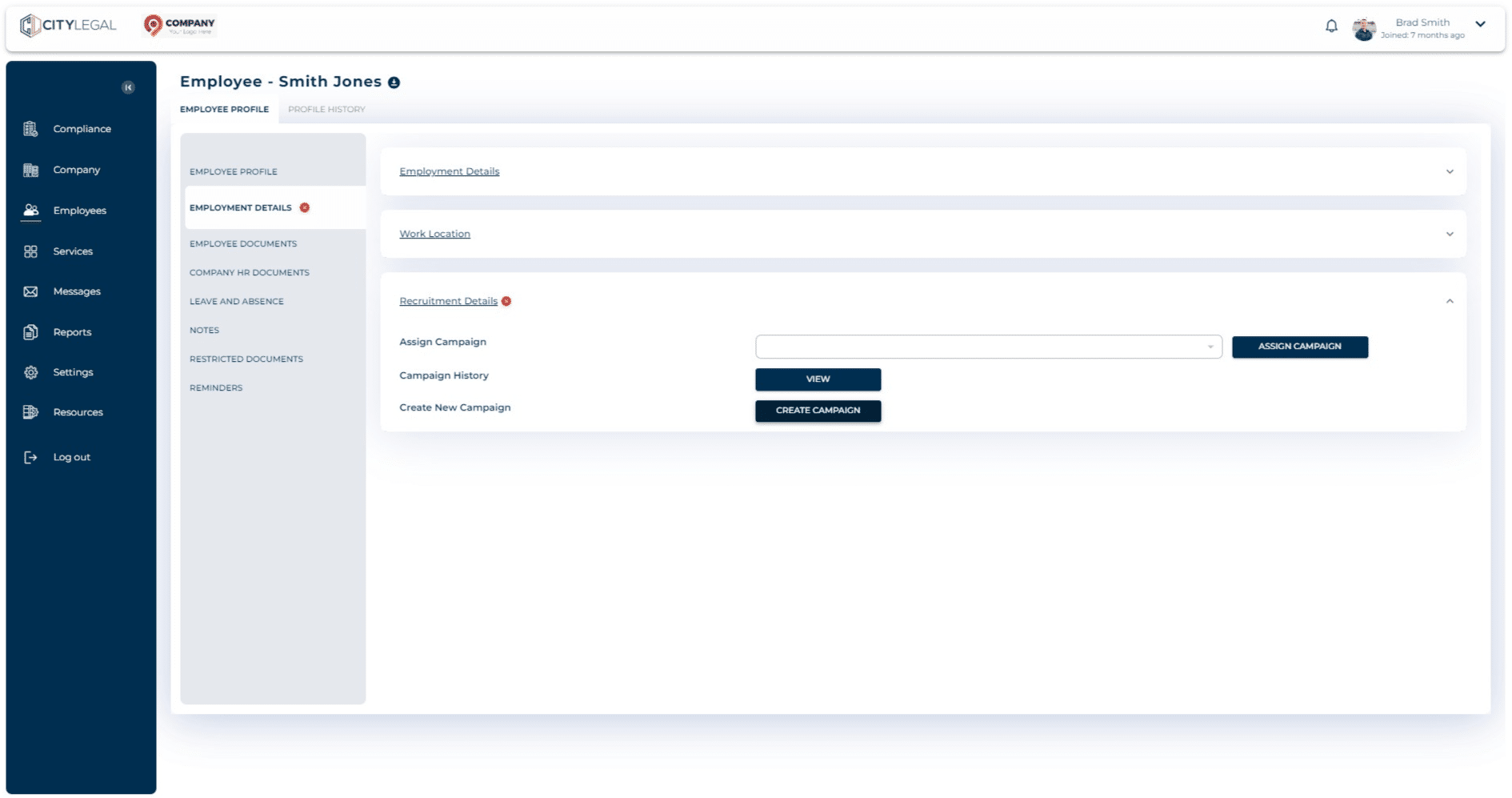Click the 'Joined: 7 months ago' text

[1422, 35]
